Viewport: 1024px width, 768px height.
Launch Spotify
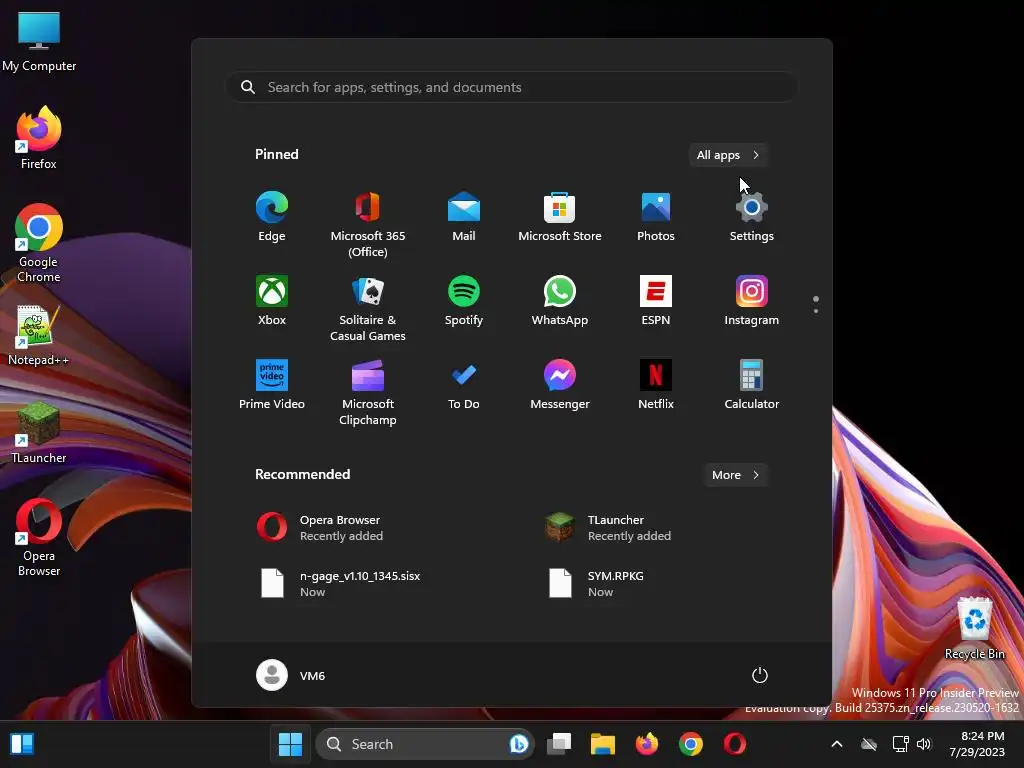click(464, 301)
